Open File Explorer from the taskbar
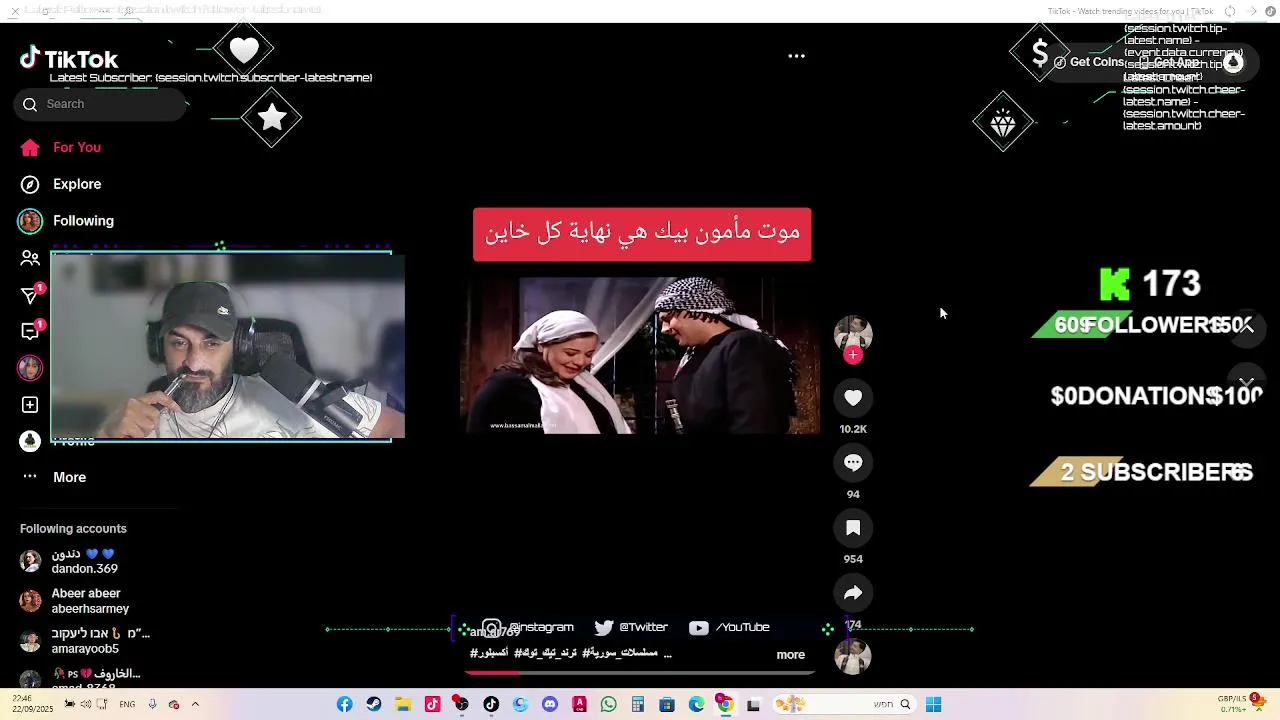 (x=403, y=705)
